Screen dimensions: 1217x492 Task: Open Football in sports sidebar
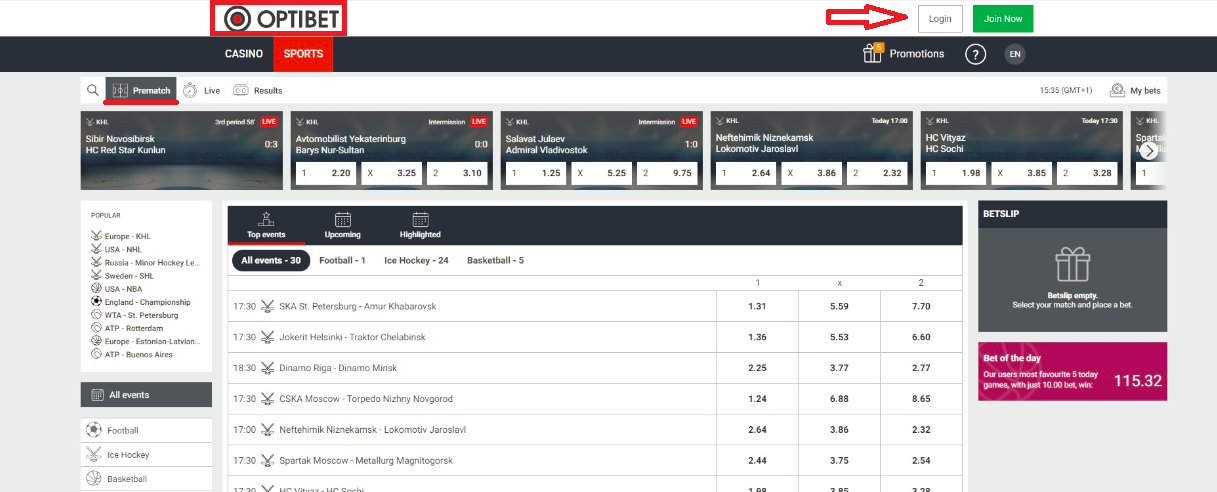click(x=146, y=430)
